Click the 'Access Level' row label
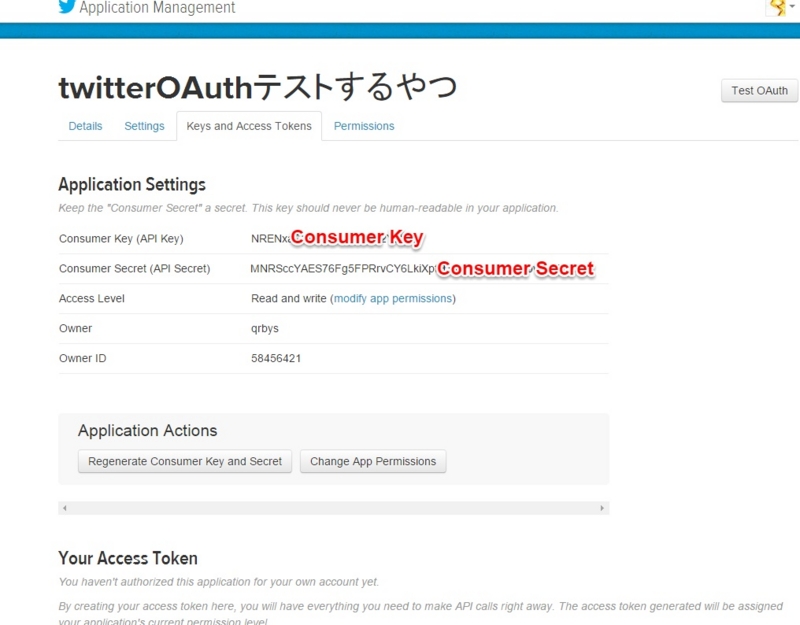 (x=92, y=298)
